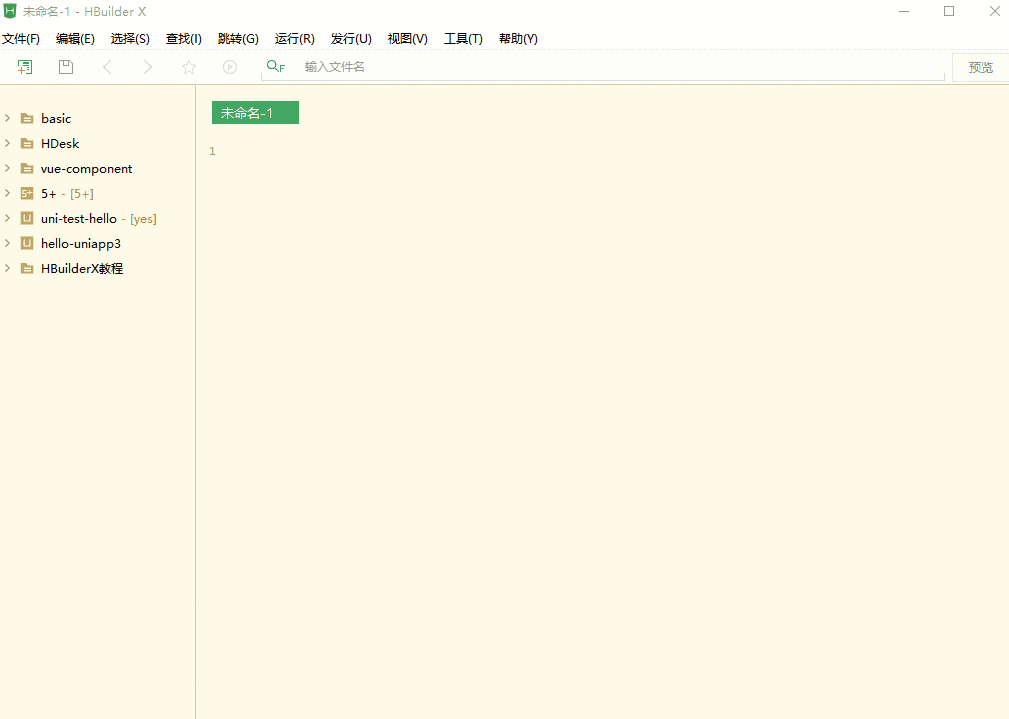Click the basic folder icon
This screenshot has width=1009, height=719.
tap(27, 118)
